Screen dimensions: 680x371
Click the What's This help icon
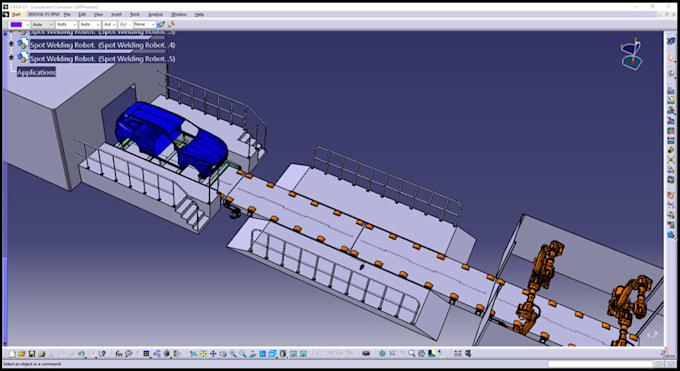click(102, 354)
